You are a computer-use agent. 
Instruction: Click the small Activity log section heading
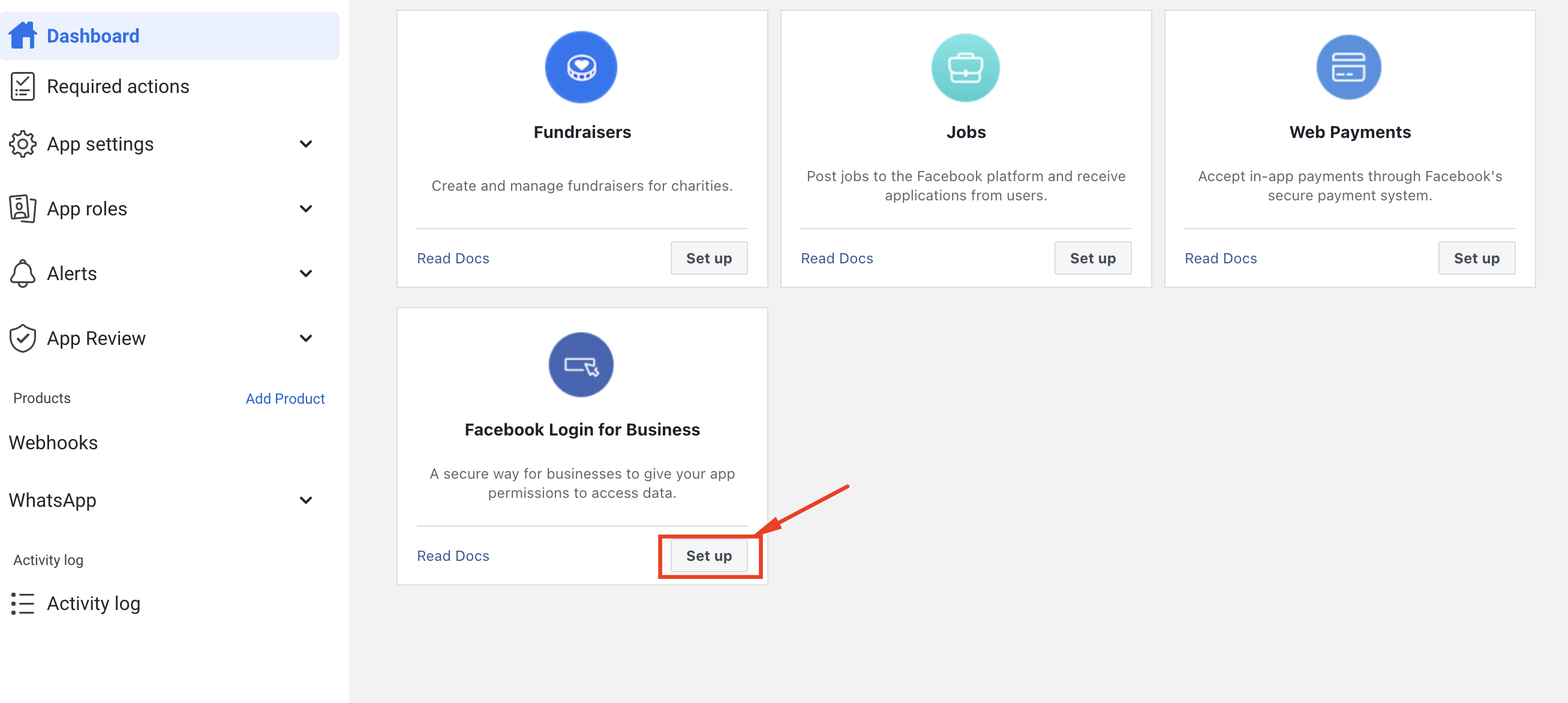[x=48, y=560]
